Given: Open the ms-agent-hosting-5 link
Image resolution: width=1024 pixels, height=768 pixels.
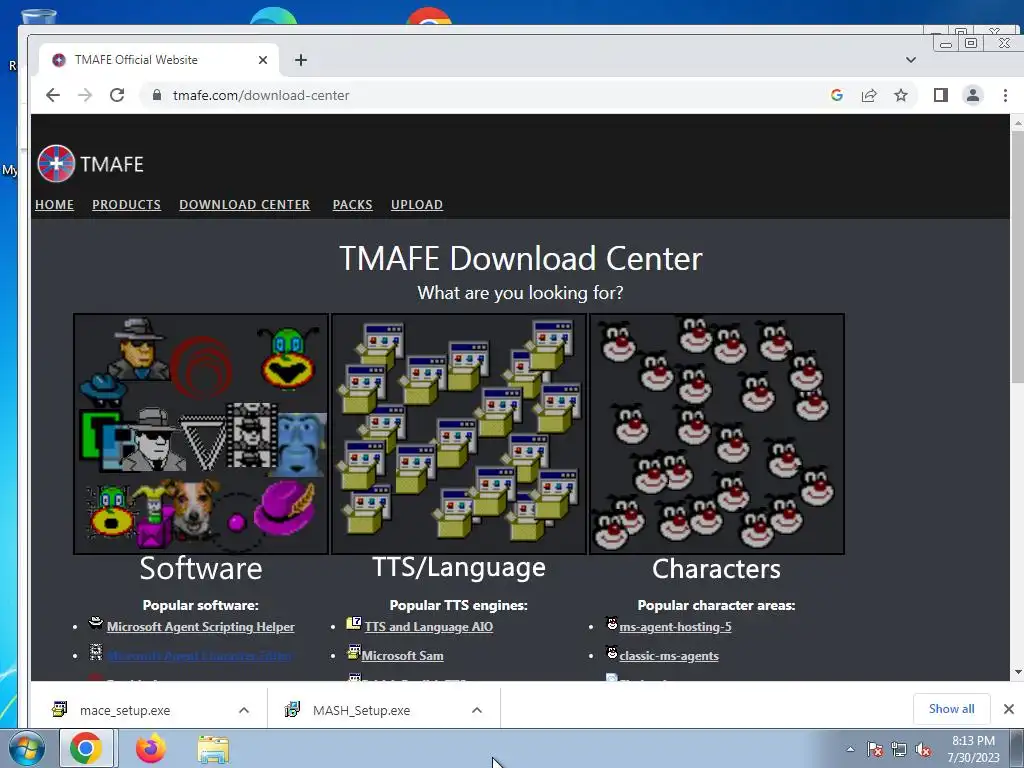Looking at the screenshot, I should click(x=675, y=627).
